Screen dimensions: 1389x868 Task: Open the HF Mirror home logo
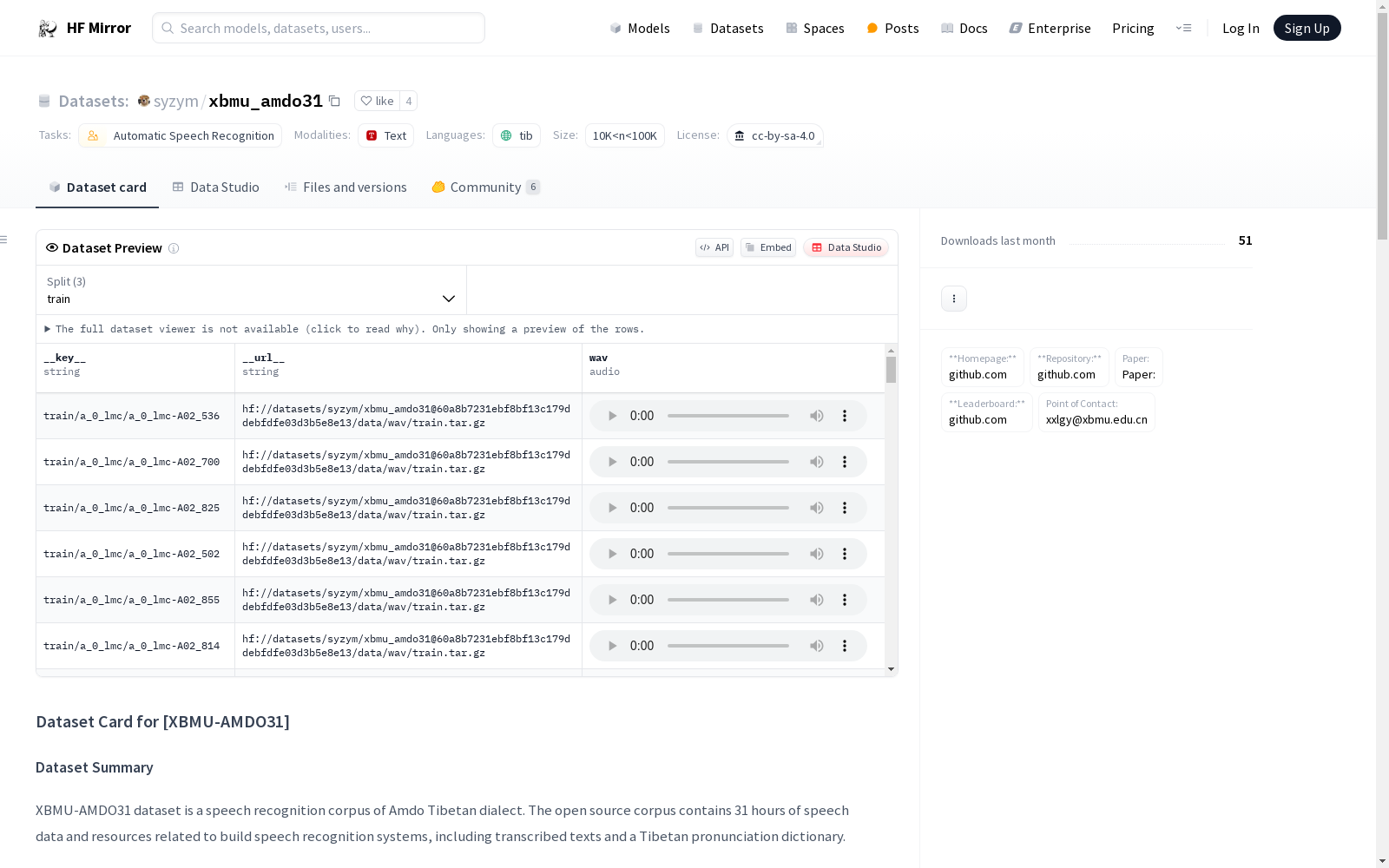click(x=84, y=28)
